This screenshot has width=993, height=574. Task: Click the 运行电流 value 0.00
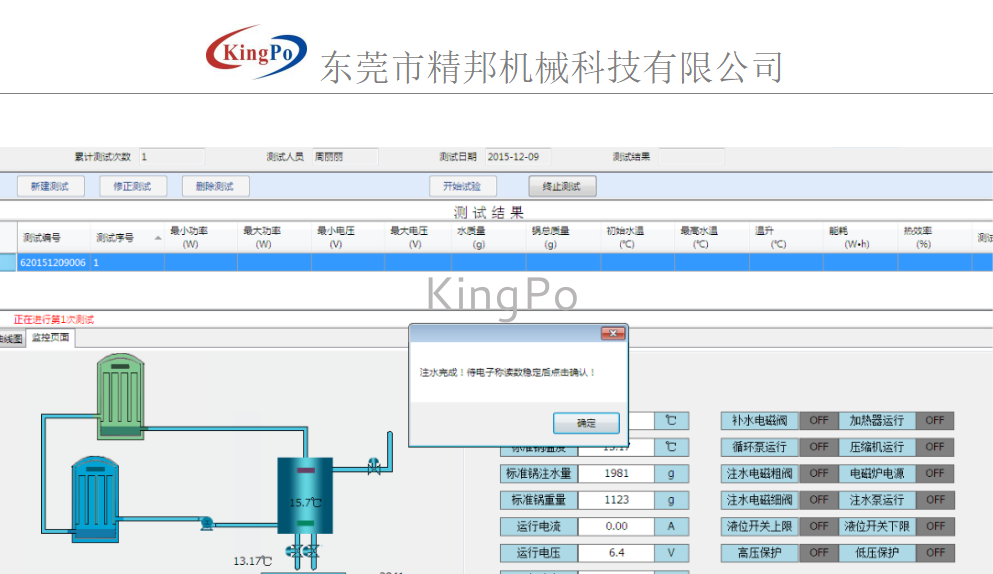click(616, 526)
